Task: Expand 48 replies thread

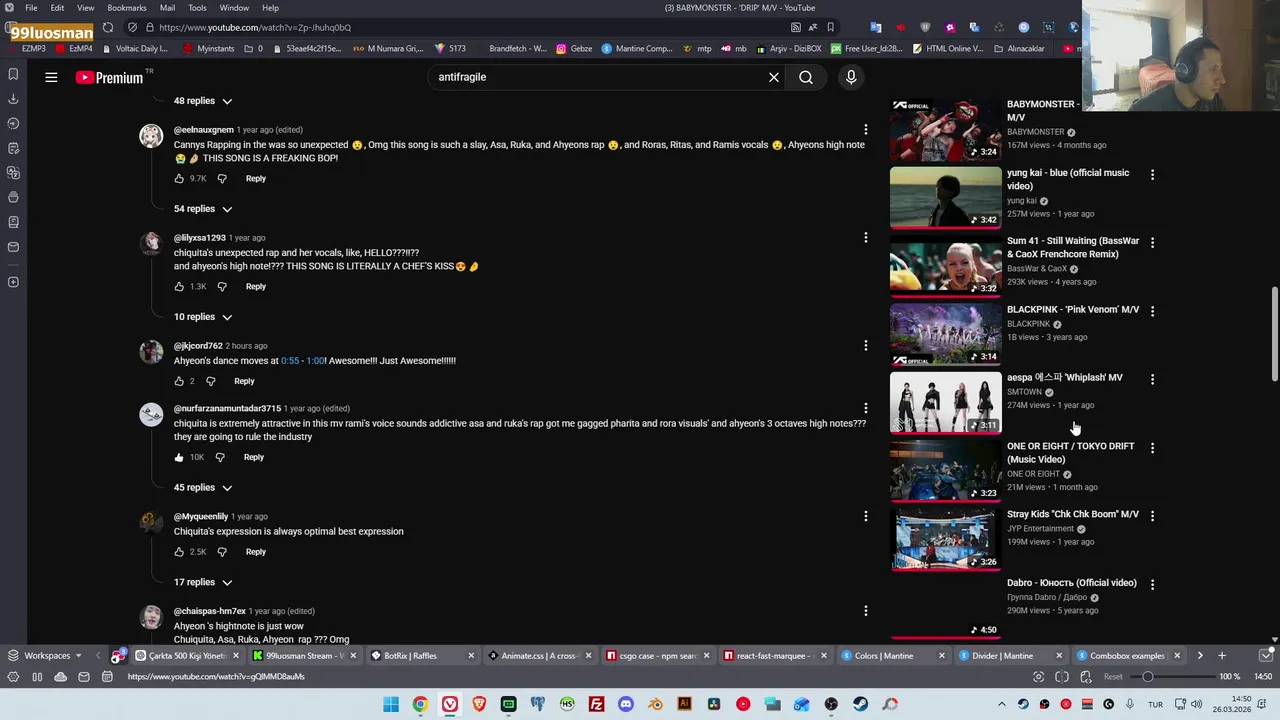Action: point(203,101)
